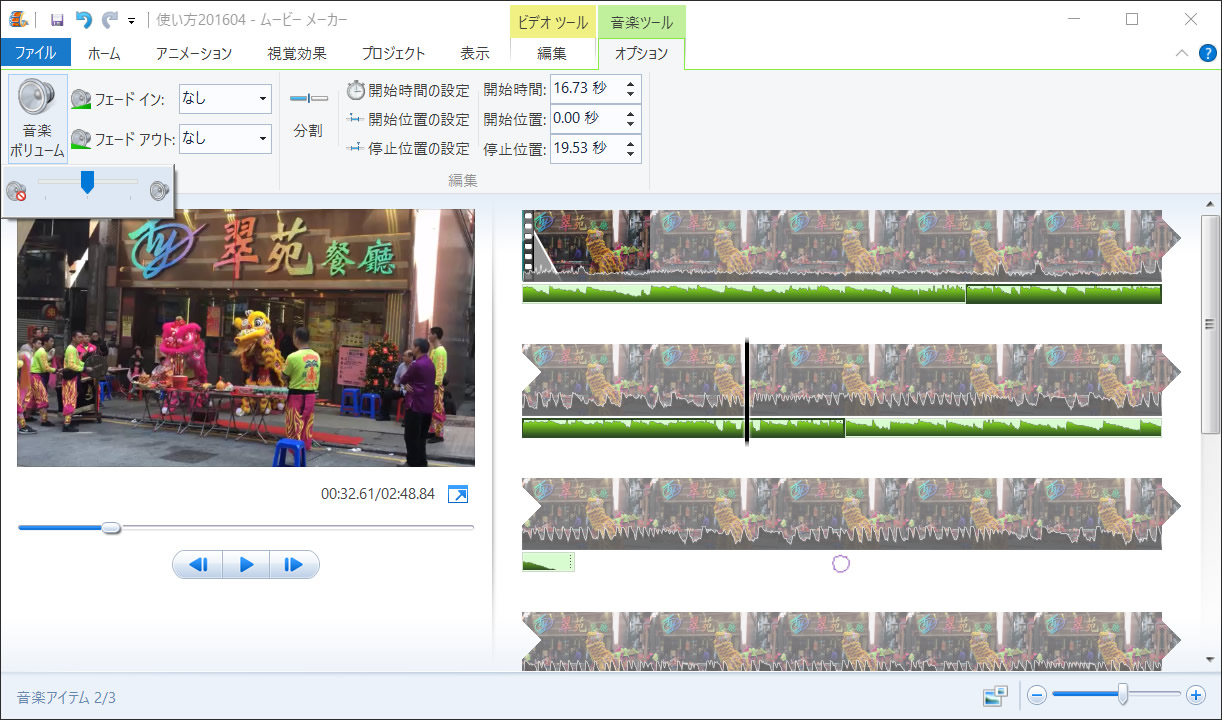Viewport: 1222px width, 720px height.
Task: Toggle thumbnail size icon in status bar
Action: [995, 695]
